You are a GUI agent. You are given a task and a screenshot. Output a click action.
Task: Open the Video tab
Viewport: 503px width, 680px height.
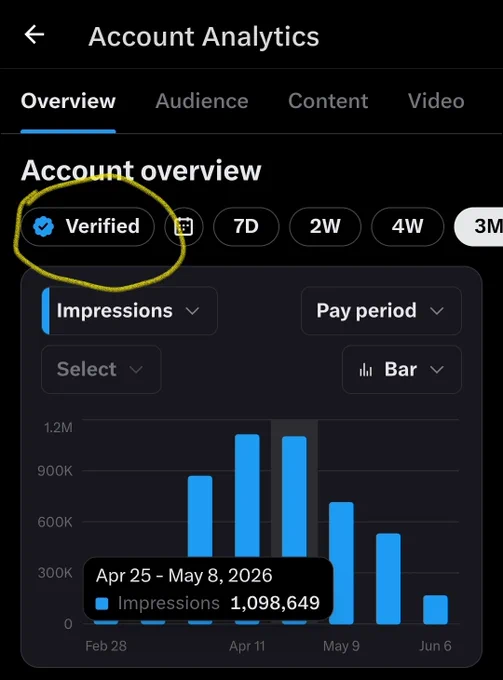click(x=436, y=101)
